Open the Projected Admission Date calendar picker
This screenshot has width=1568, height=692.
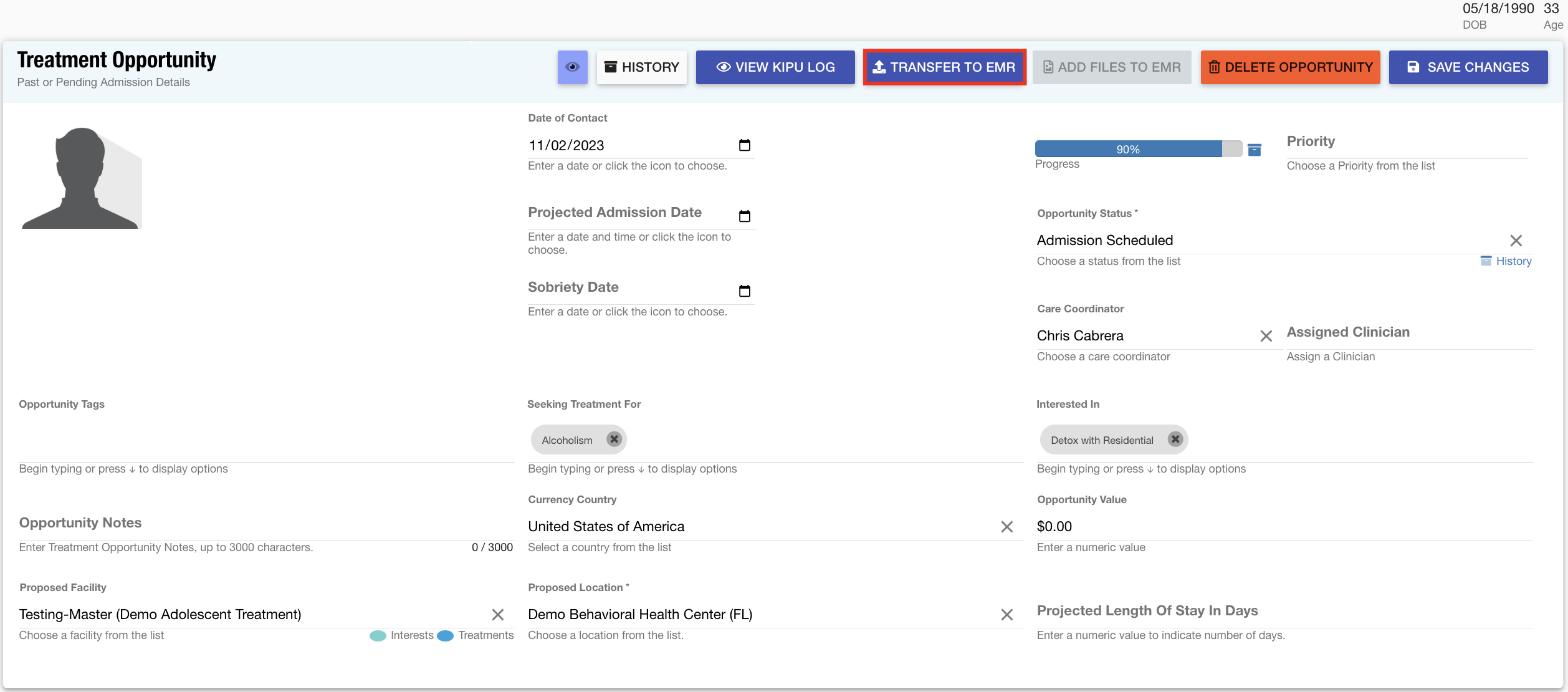[x=745, y=216]
